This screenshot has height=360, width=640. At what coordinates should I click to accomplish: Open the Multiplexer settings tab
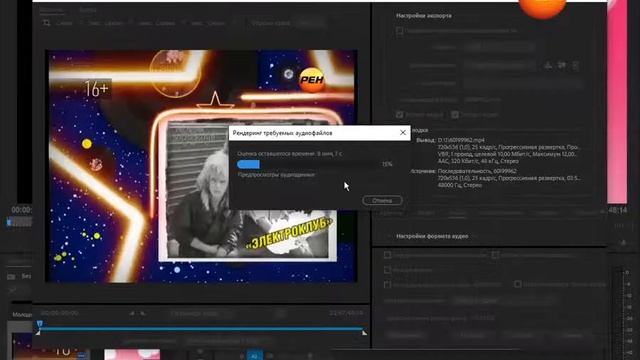[500, 213]
